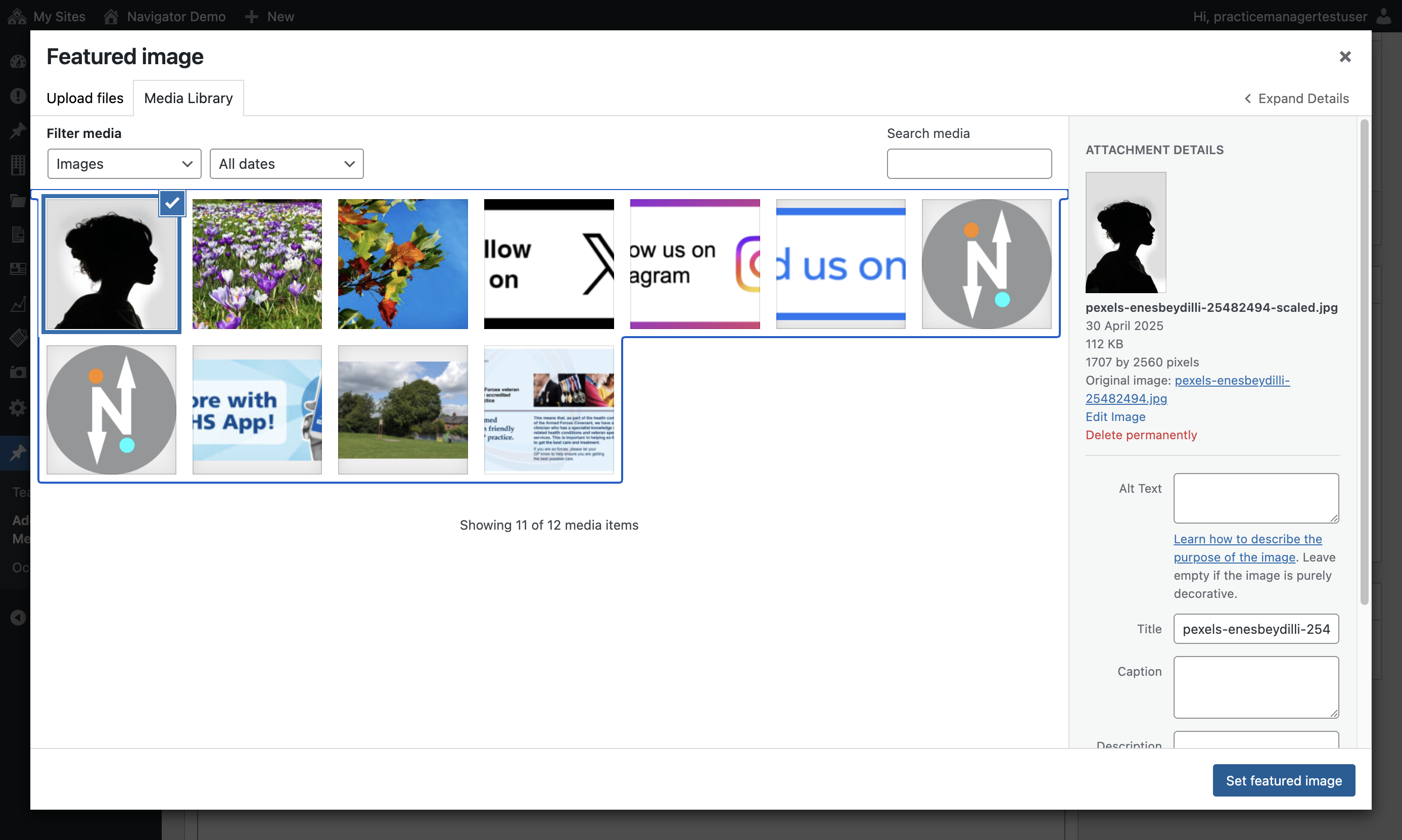
Task: Switch to the Media Library tab
Action: coord(189,98)
